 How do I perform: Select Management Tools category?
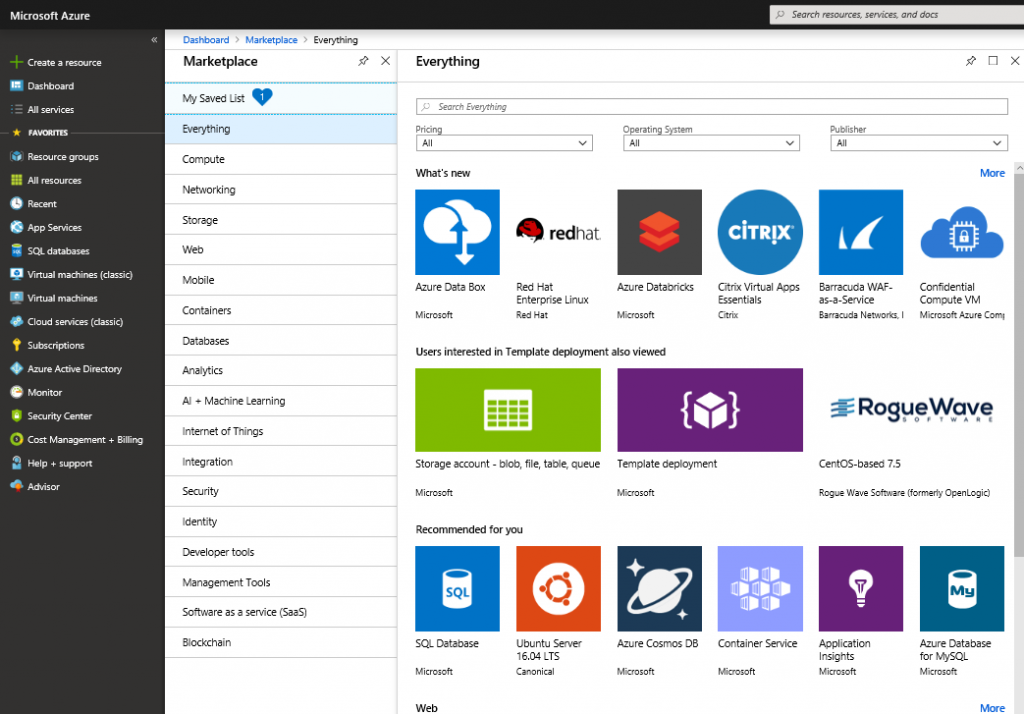281,582
